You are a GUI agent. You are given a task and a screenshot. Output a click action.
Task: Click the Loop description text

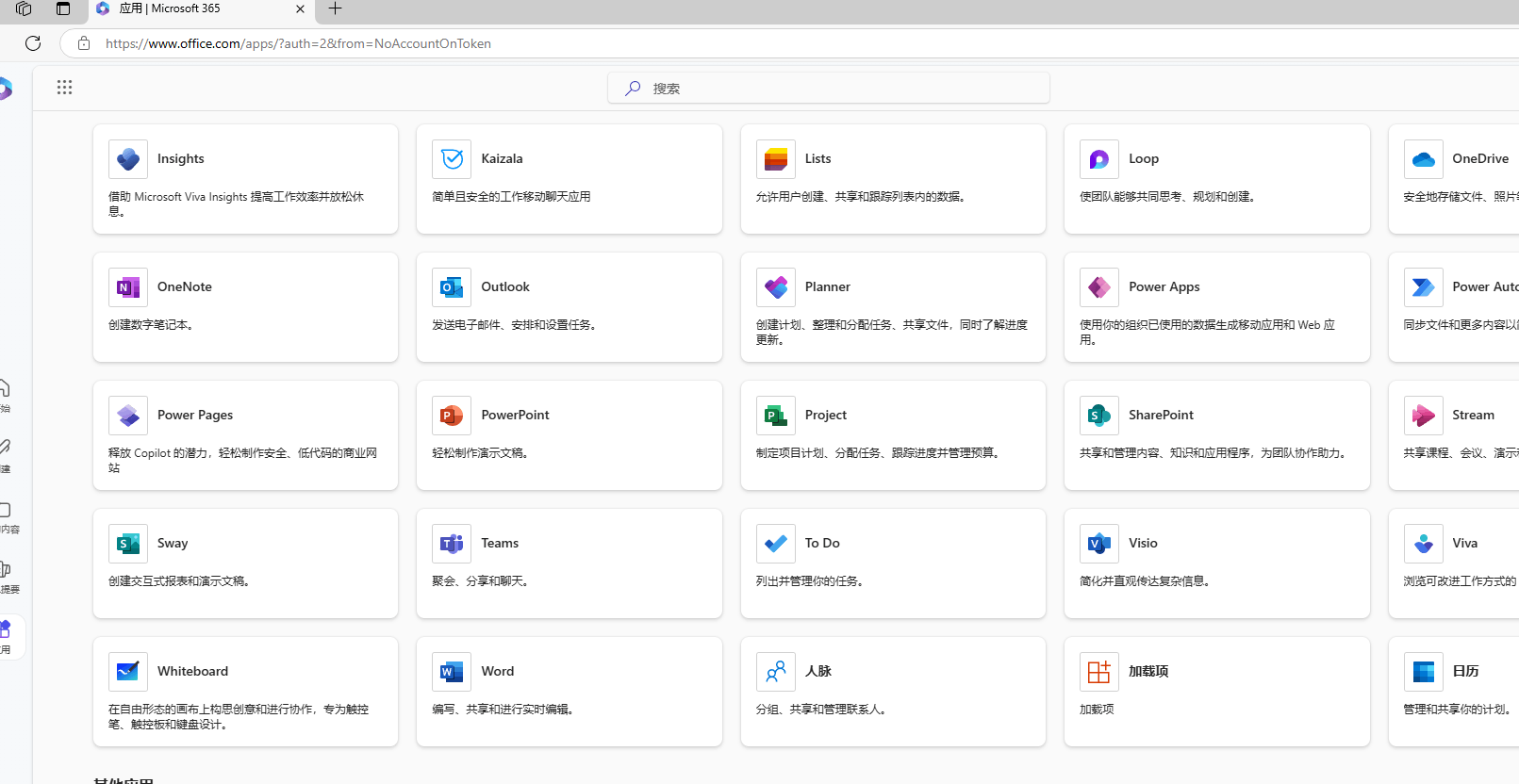tap(1169, 197)
